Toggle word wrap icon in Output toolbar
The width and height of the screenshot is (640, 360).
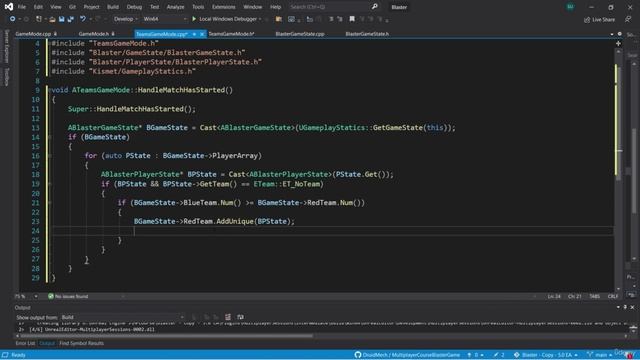point(240,317)
